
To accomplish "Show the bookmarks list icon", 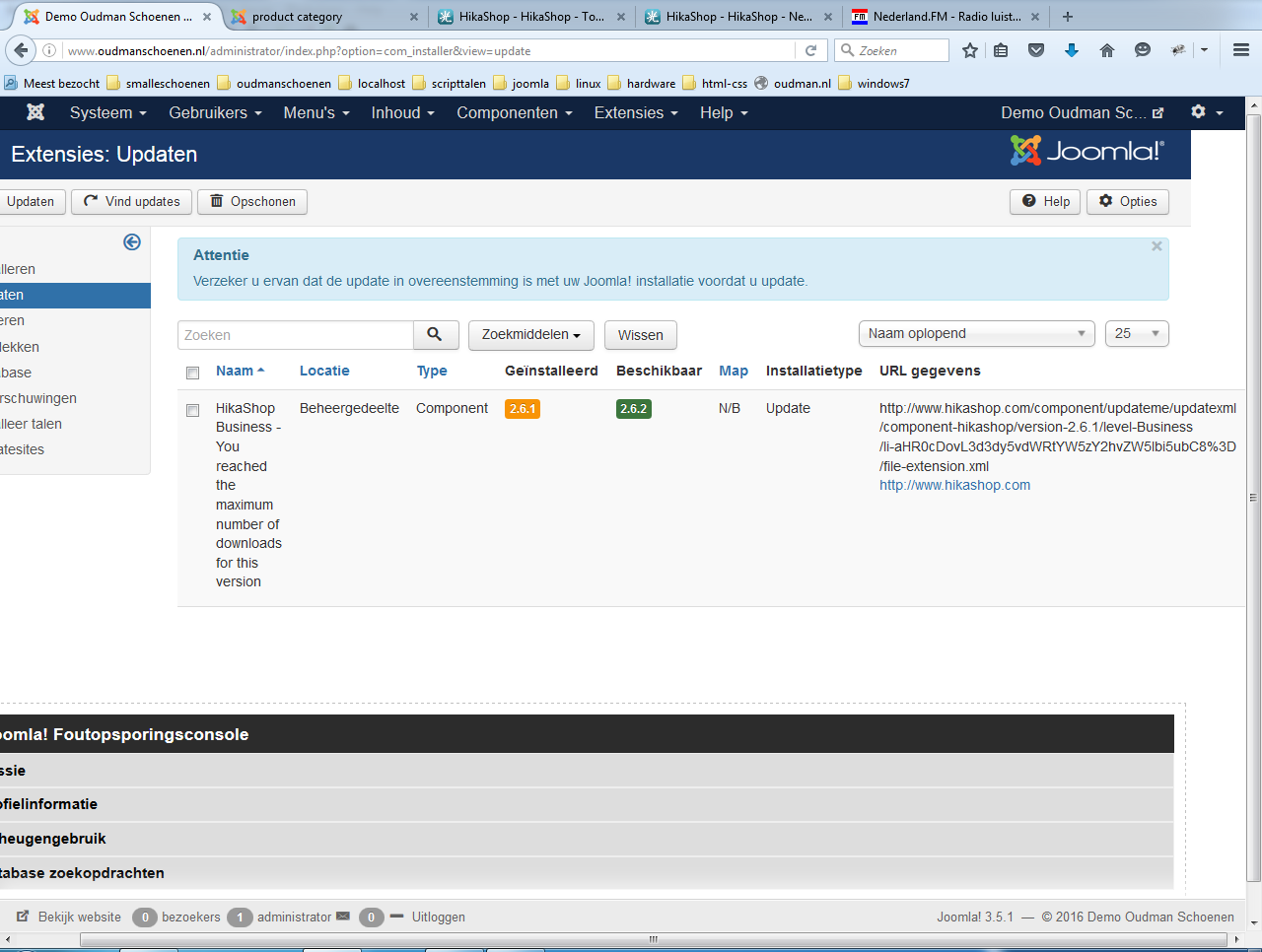I will pos(1001,50).
